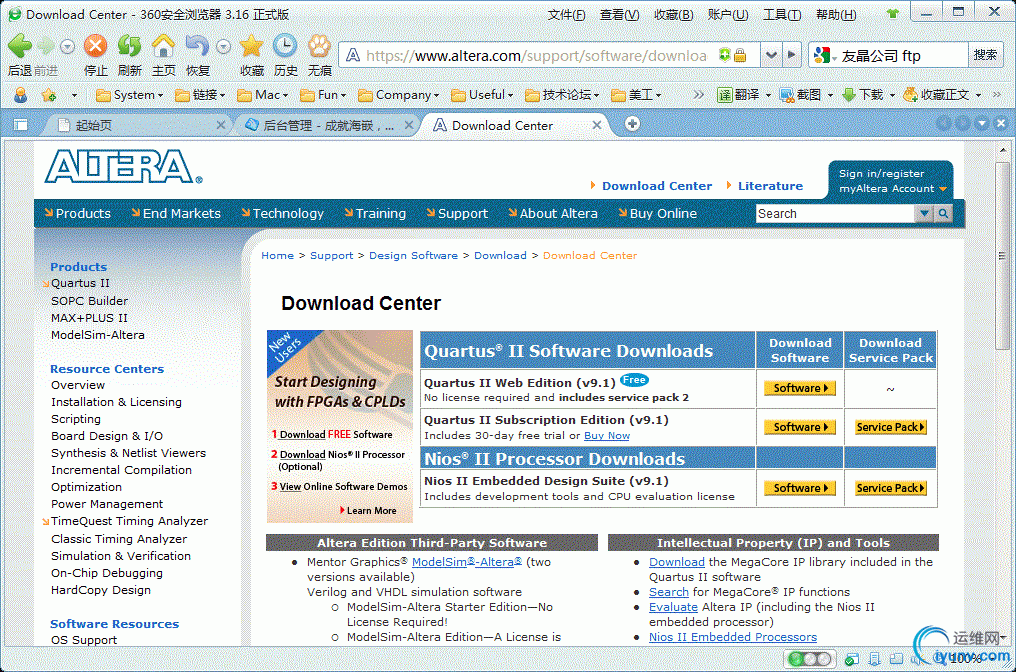Click Sign in/register myAltera Account
The width and height of the screenshot is (1016, 672).
click(x=891, y=181)
